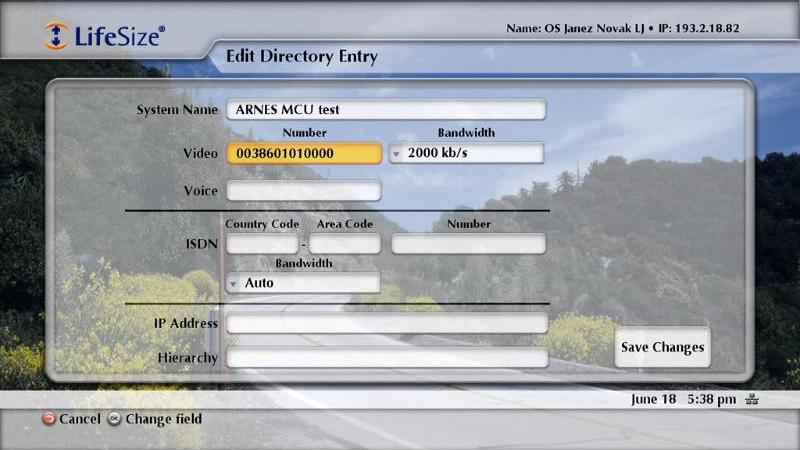Click the Save Changes button

[662, 347]
